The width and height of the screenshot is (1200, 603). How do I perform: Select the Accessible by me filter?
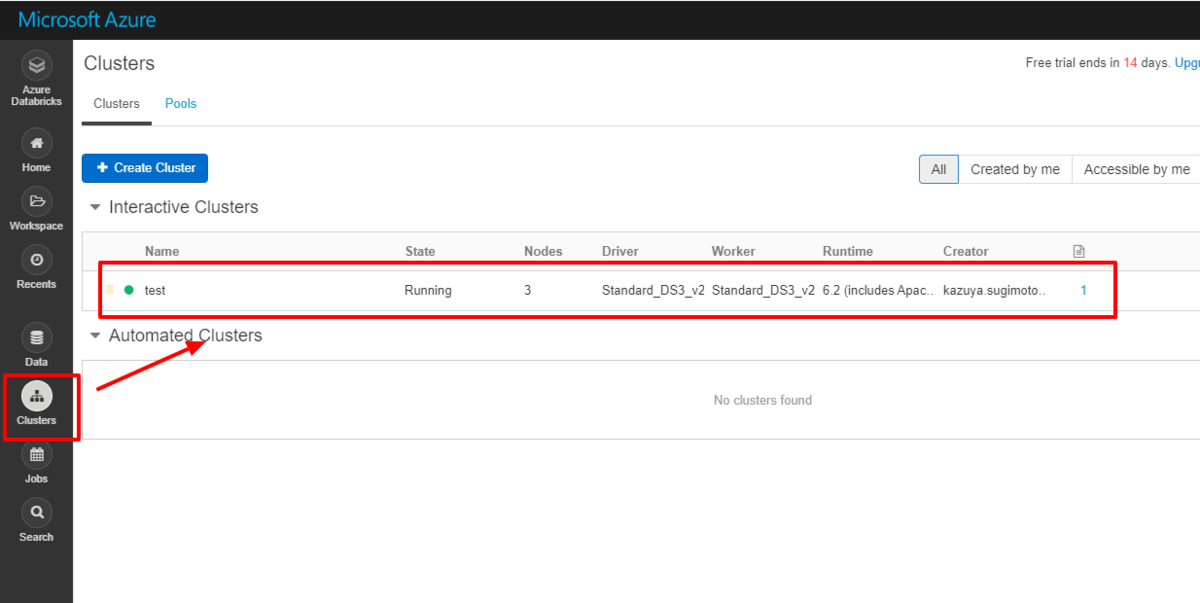coord(1136,169)
